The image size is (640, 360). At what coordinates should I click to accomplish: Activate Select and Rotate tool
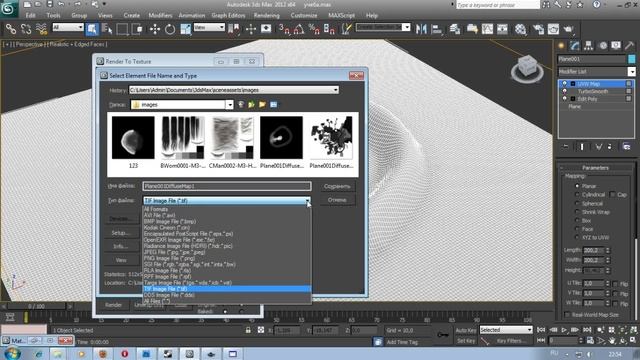pyautogui.click(x=170, y=29)
